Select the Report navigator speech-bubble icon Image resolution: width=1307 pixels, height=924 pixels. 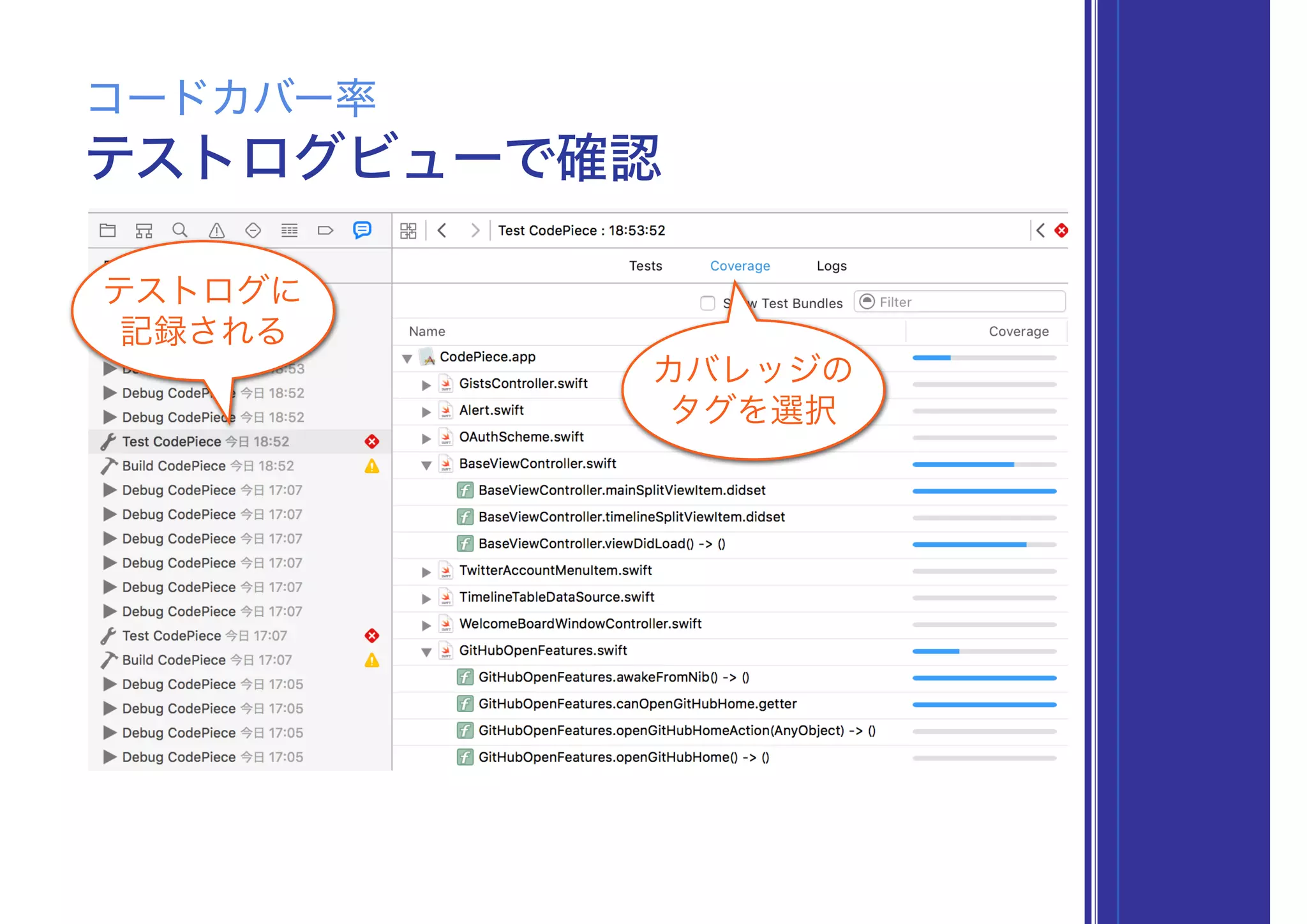point(362,230)
